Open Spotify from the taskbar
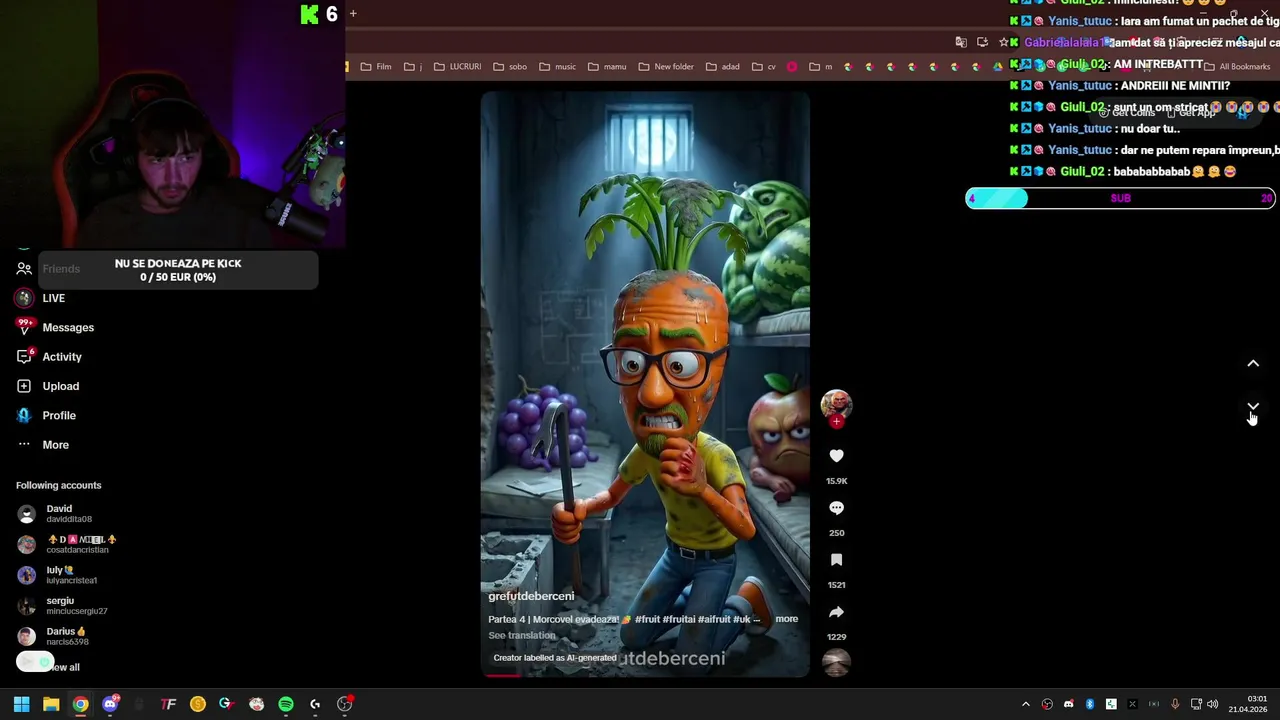The width and height of the screenshot is (1280, 720). click(x=286, y=704)
